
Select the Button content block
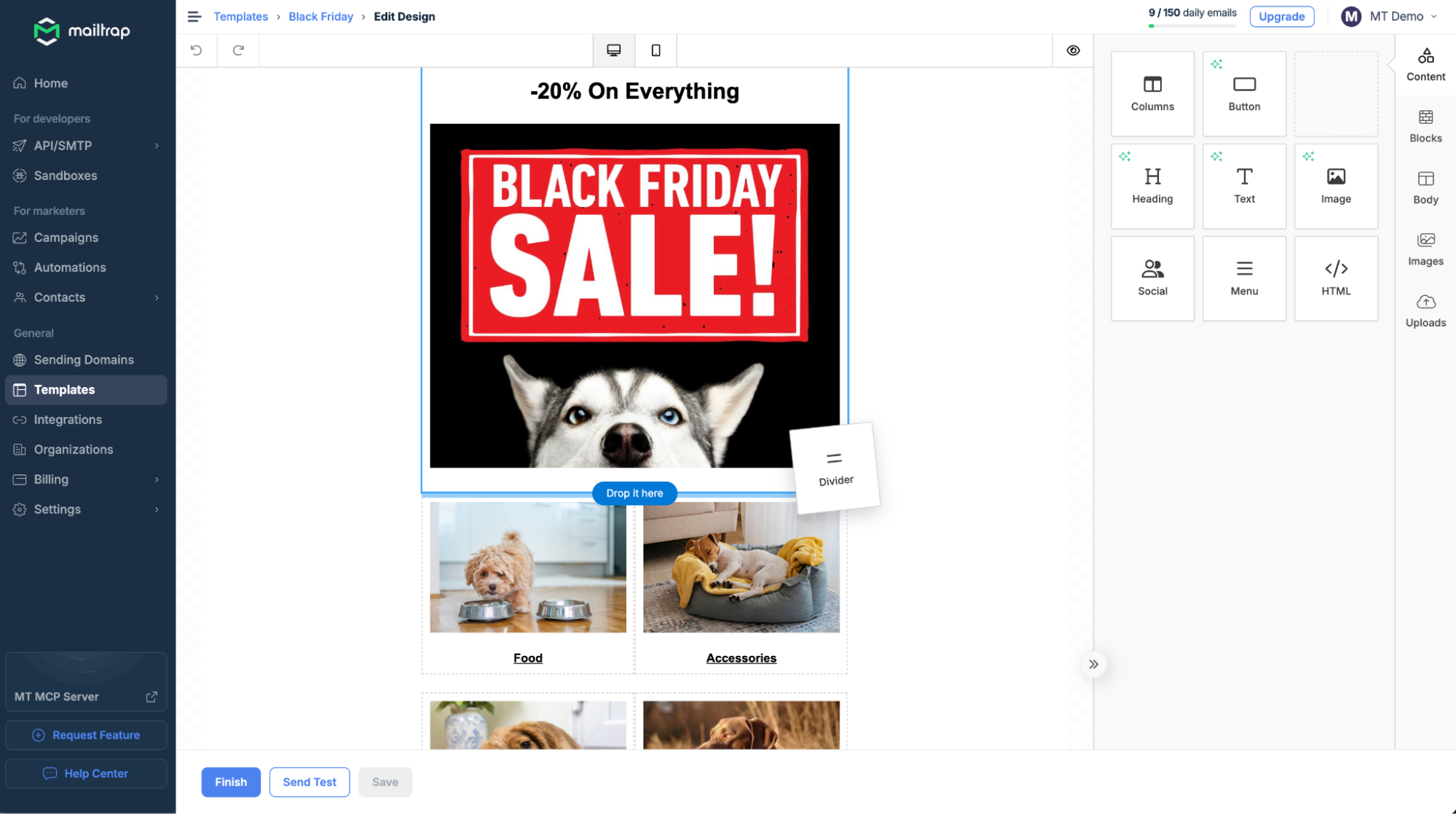(x=1244, y=93)
